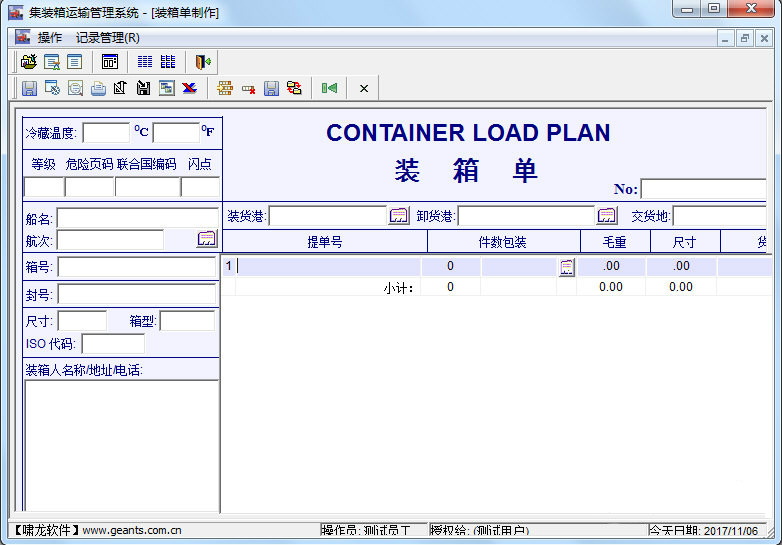Click www.geants.com.cn in status bar

tap(132, 530)
